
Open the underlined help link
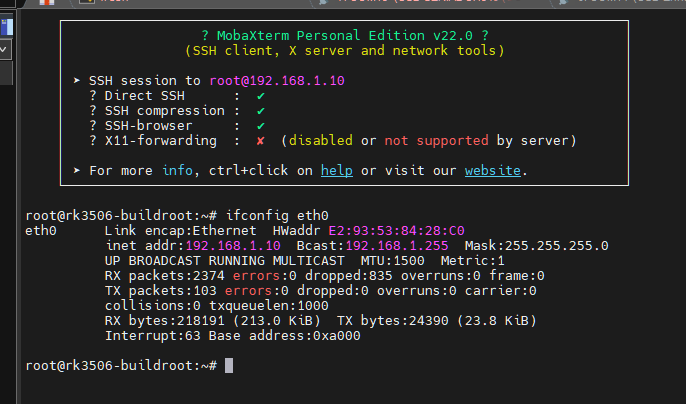[336, 171]
